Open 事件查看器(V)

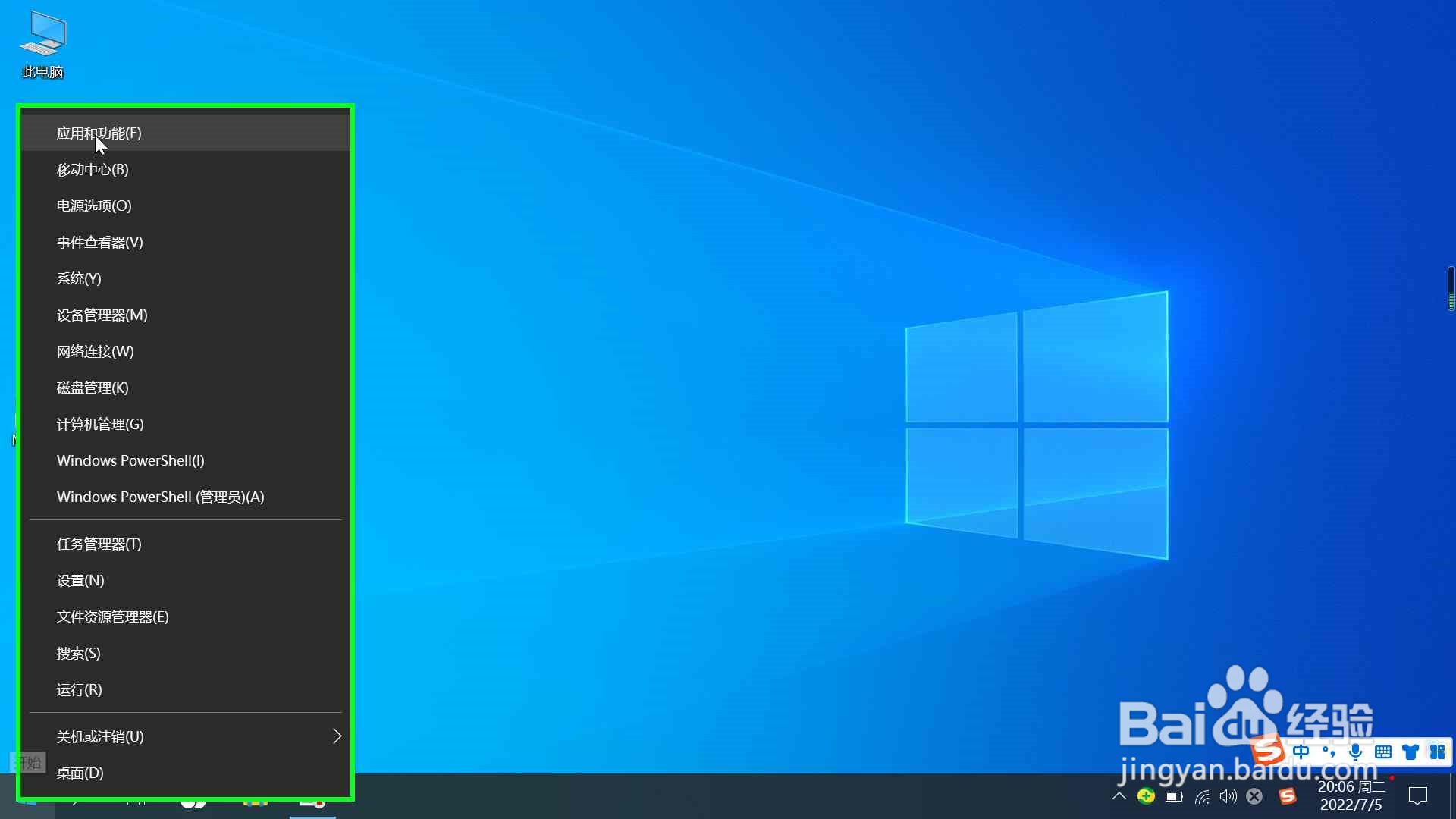(x=186, y=243)
